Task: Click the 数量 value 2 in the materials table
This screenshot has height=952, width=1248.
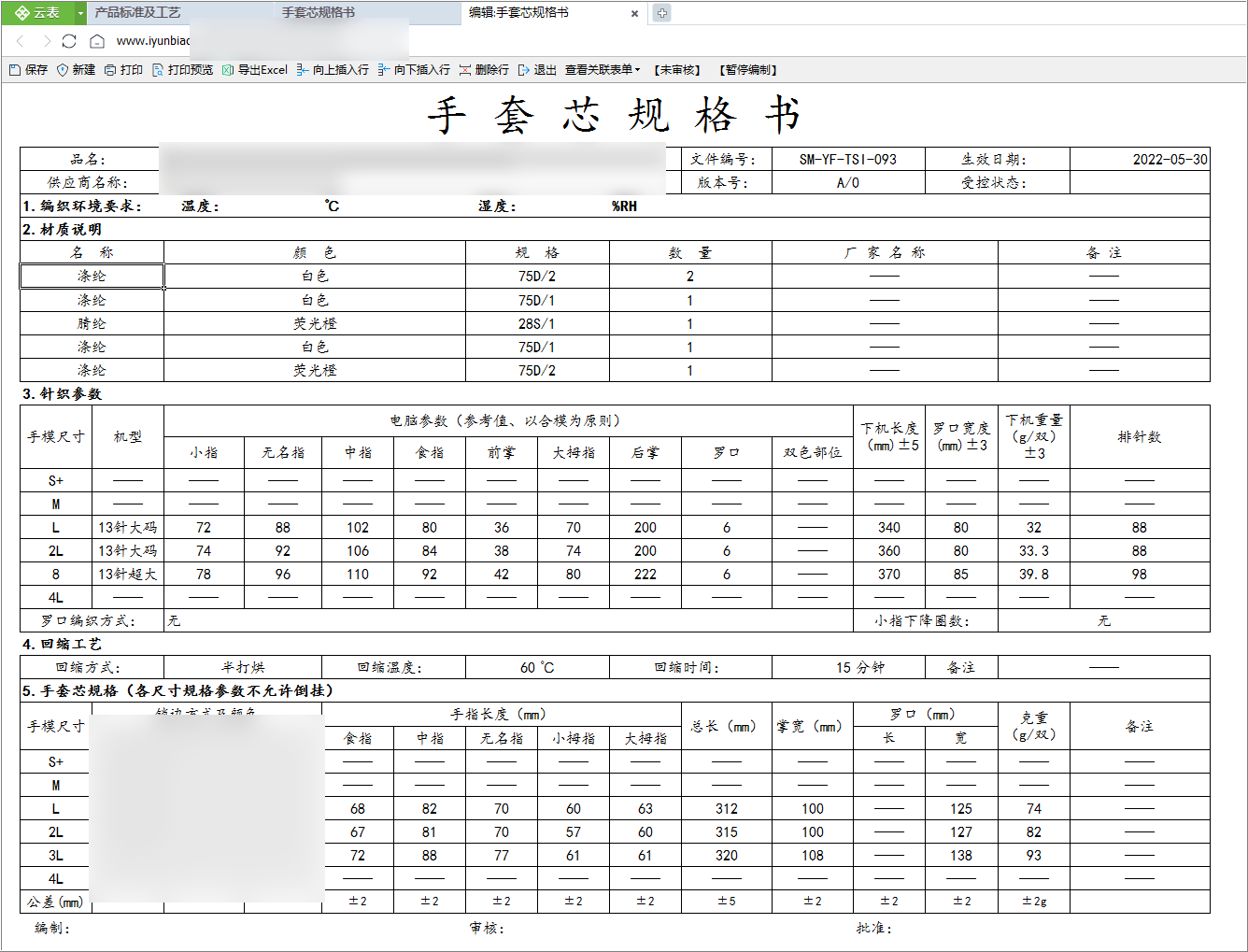Action: 690,277
